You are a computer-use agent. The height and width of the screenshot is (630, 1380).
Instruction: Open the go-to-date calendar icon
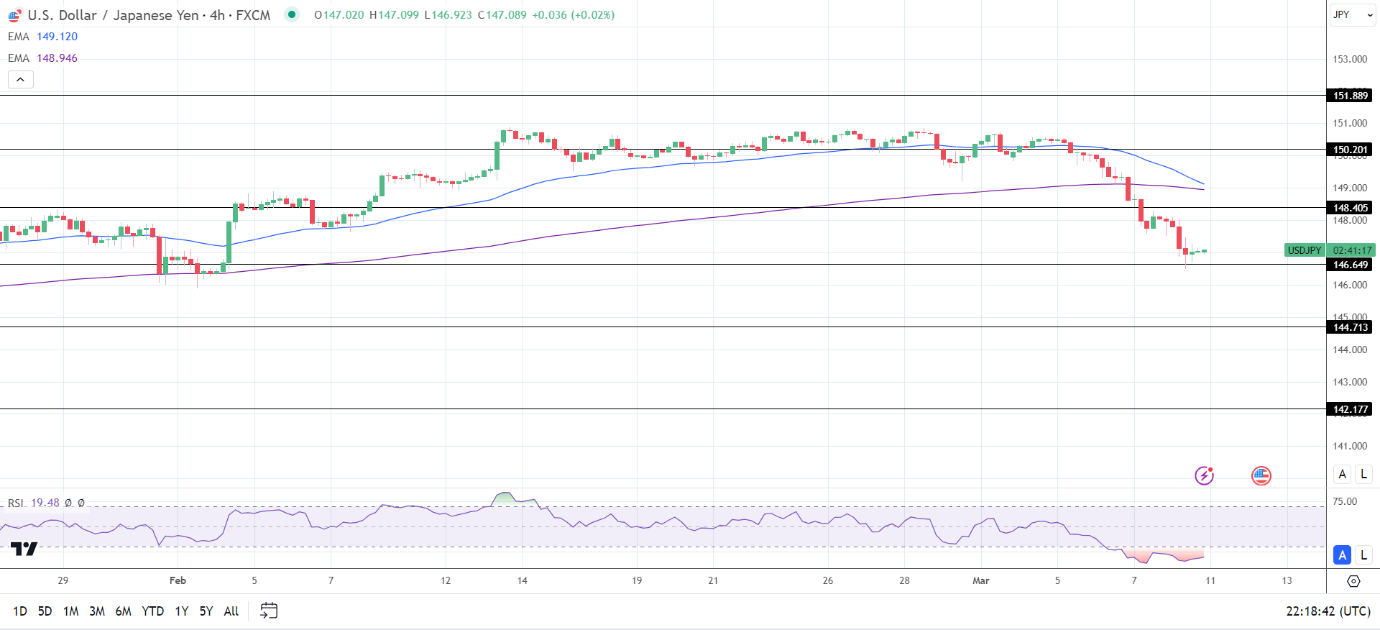pos(267,609)
